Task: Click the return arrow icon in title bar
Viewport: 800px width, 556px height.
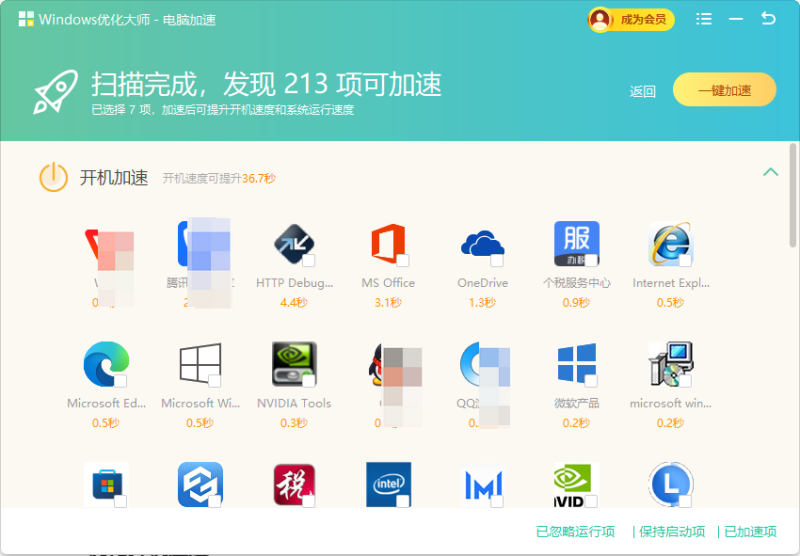Action: point(768,18)
